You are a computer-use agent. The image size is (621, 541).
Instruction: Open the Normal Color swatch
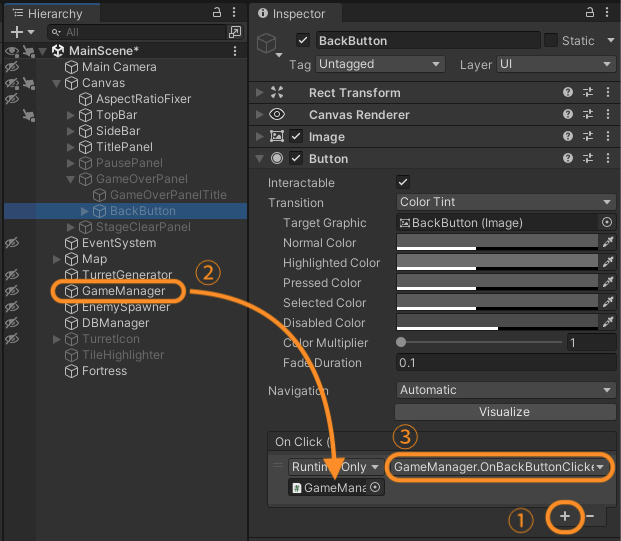click(497, 242)
